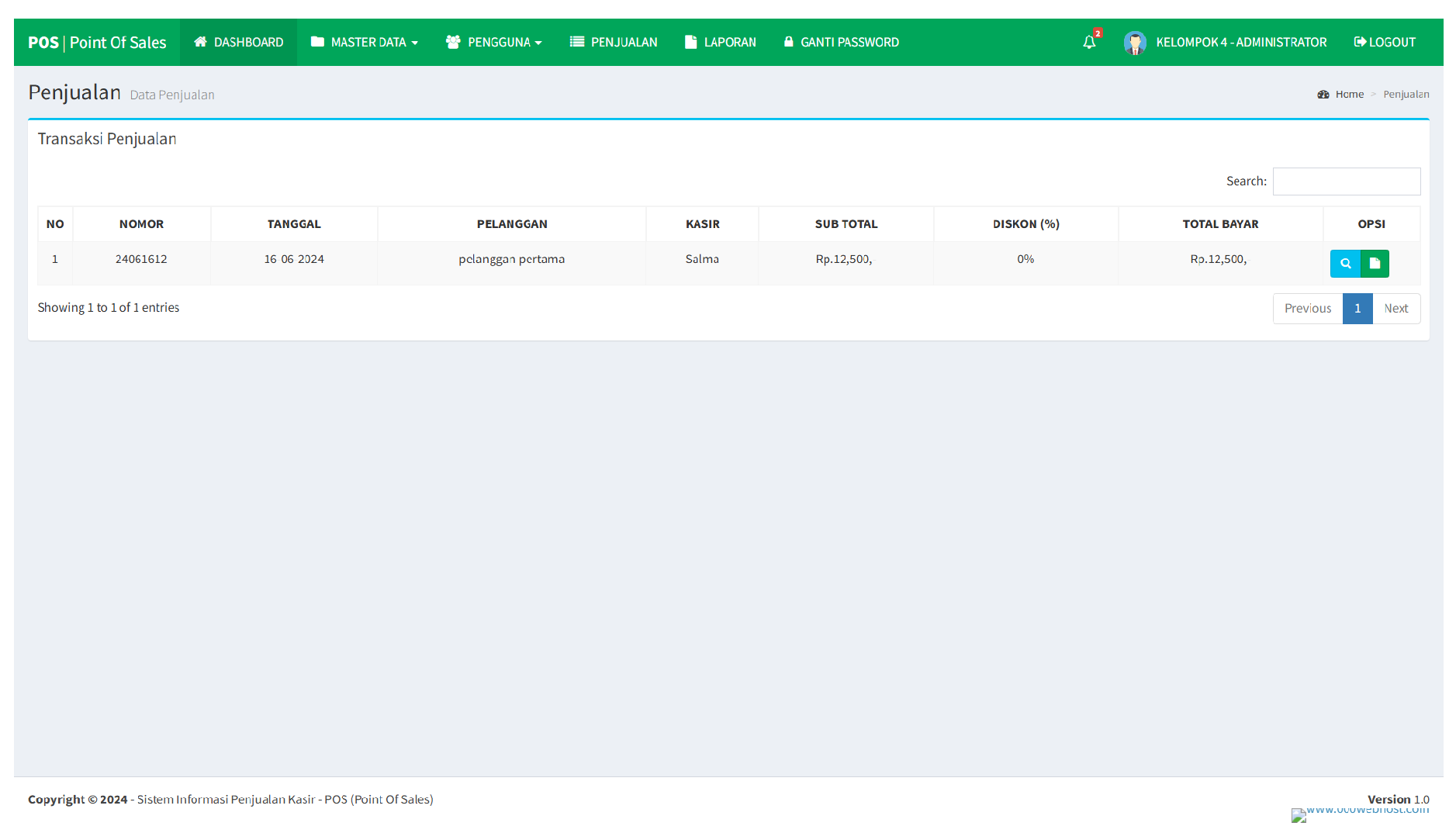Expand the Master Data dropdown menu
Viewport: 1456px width, 840px height.
click(364, 42)
